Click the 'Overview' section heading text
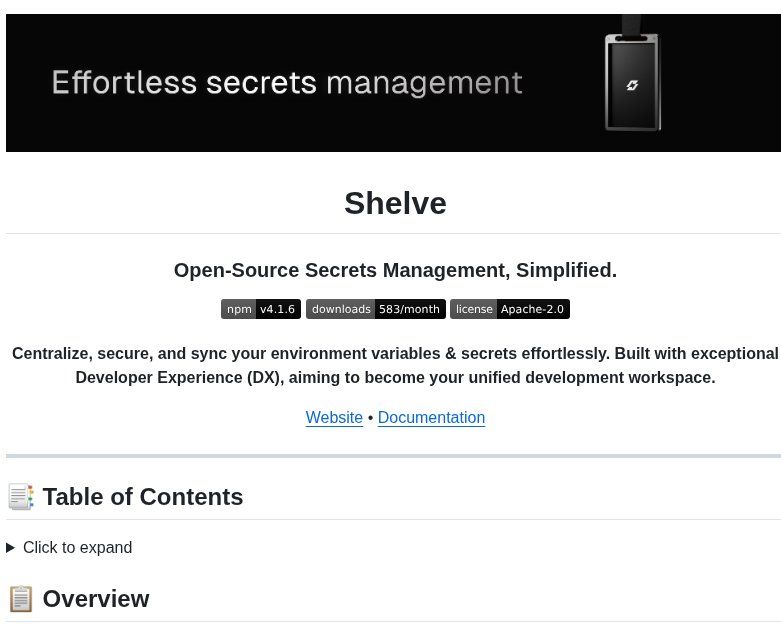The width and height of the screenshot is (781, 624). point(96,599)
